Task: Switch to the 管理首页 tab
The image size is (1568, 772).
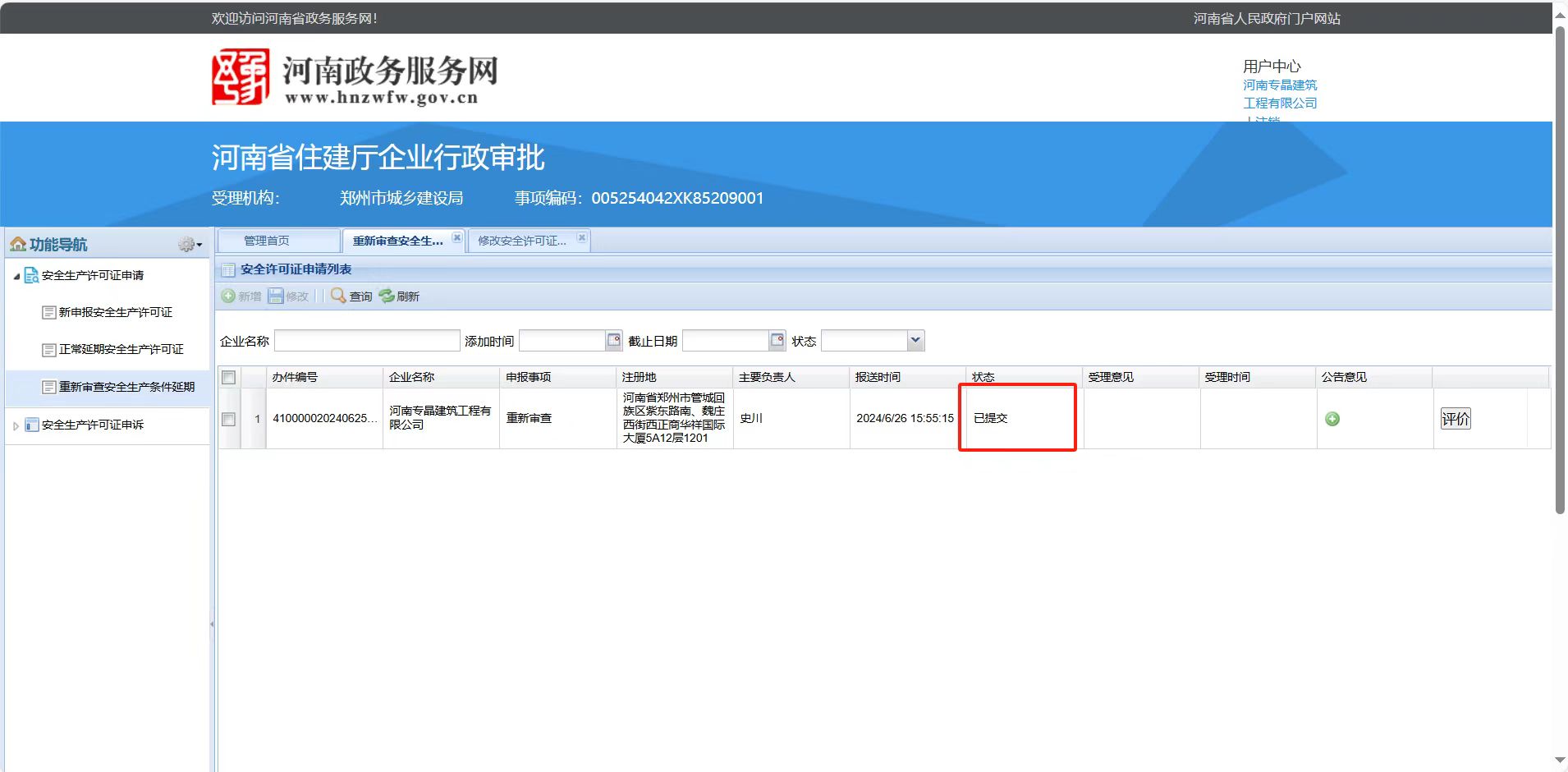Action: coord(267,241)
